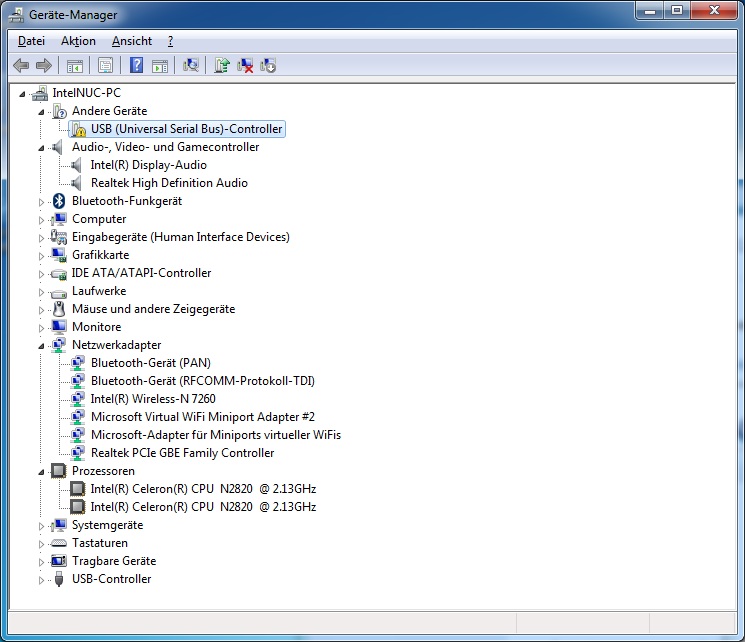Select Realtek PCIe GBE Family Controller
The height and width of the screenshot is (642, 745).
click(x=182, y=453)
